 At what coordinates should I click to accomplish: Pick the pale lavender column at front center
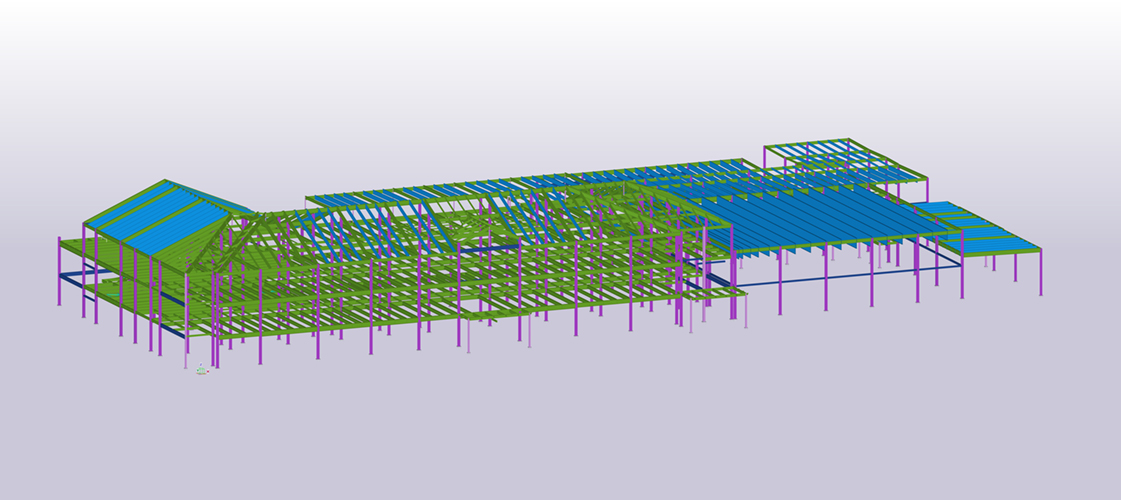[469, 335]
